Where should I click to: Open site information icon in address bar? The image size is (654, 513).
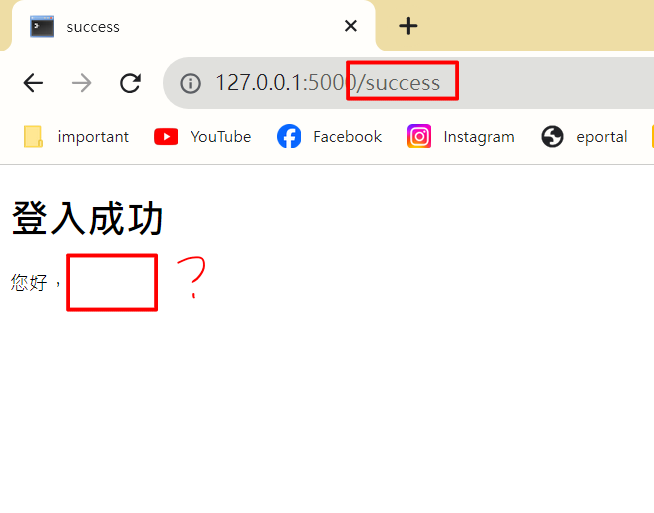coord(190,83)
